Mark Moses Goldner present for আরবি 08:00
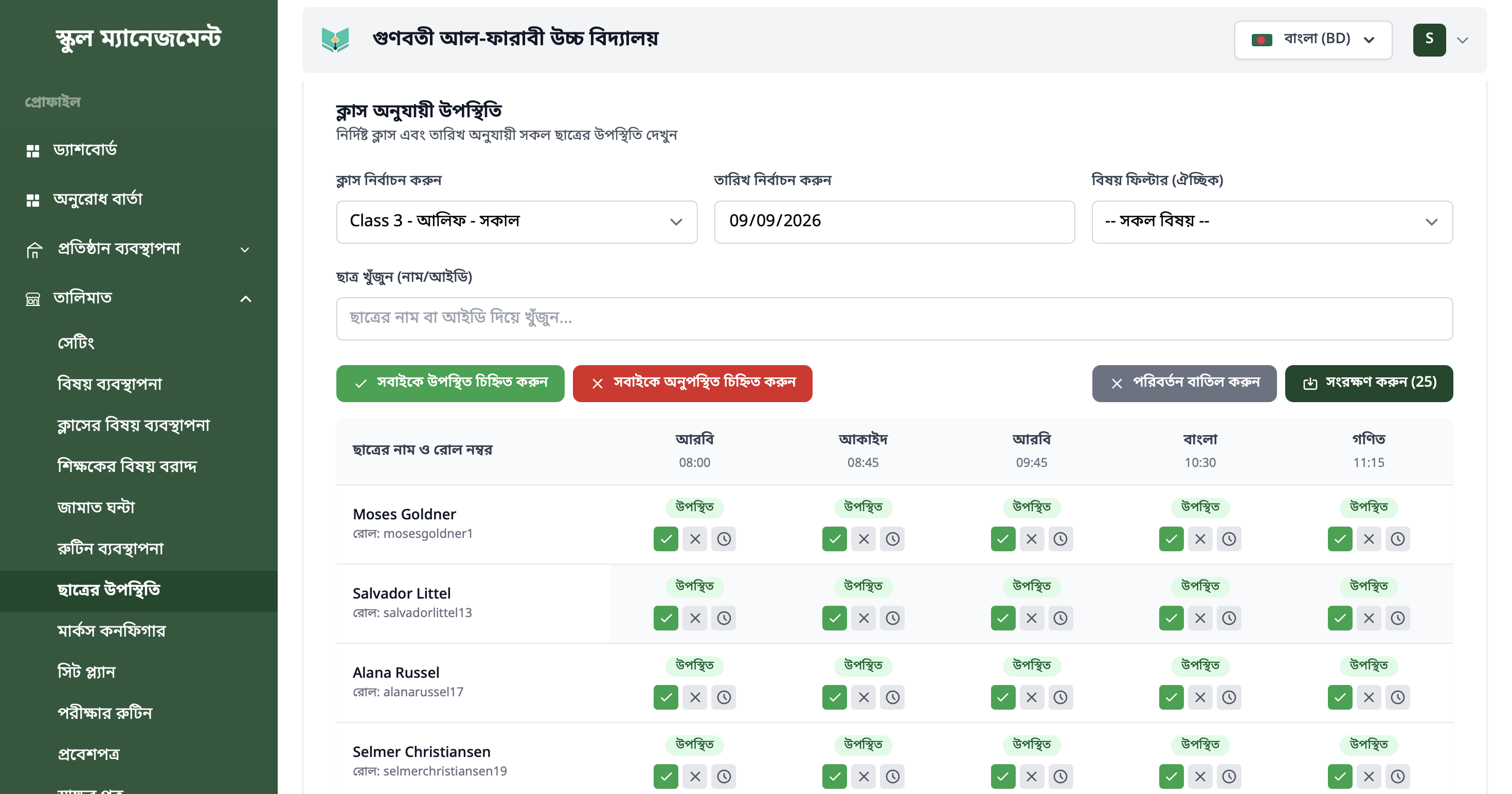1512x794 pixels. pos(665,539)
